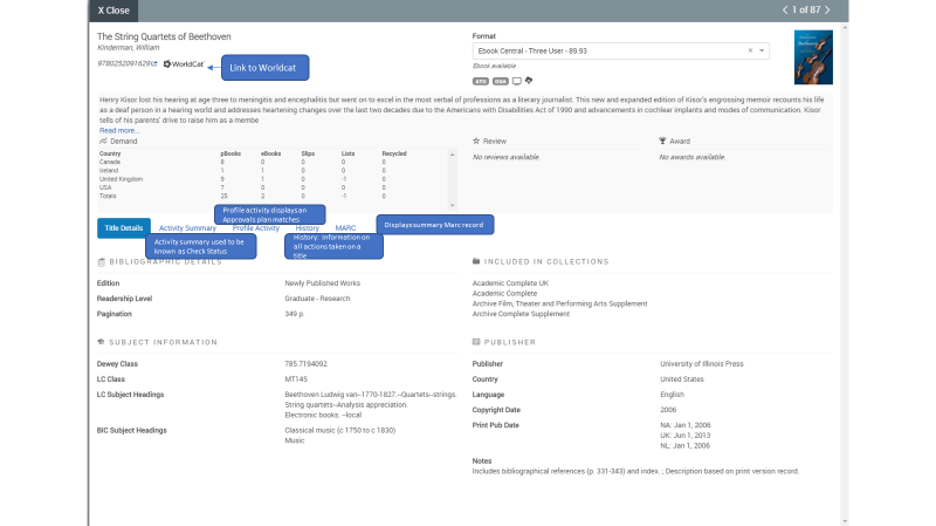Click the Recycled column header
This screenshot has width=936, height=526.
coord(394,153)
